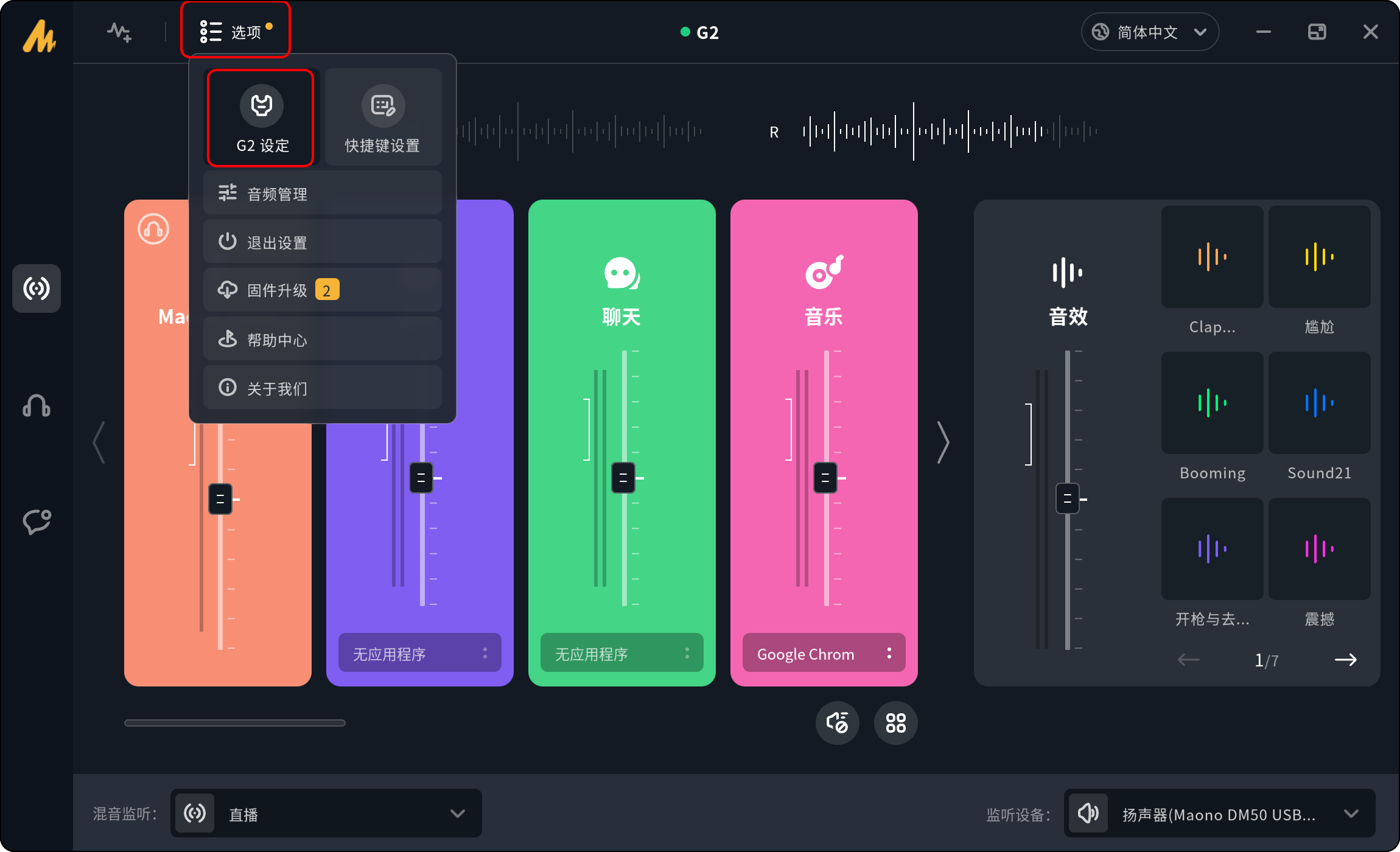The image size is (1400, 852).
Task: Click the chat channel volume fader handle
Action: point(623,478)
